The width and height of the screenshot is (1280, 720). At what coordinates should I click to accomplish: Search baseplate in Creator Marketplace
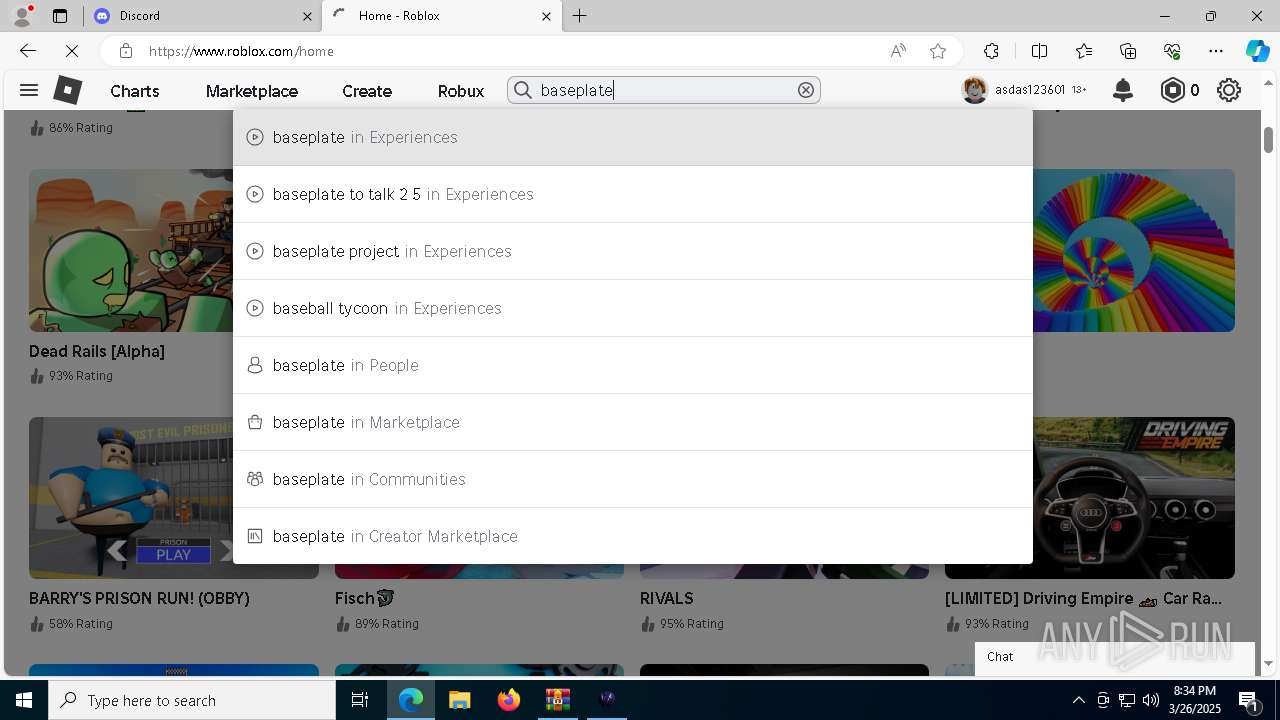pos(633,536)
